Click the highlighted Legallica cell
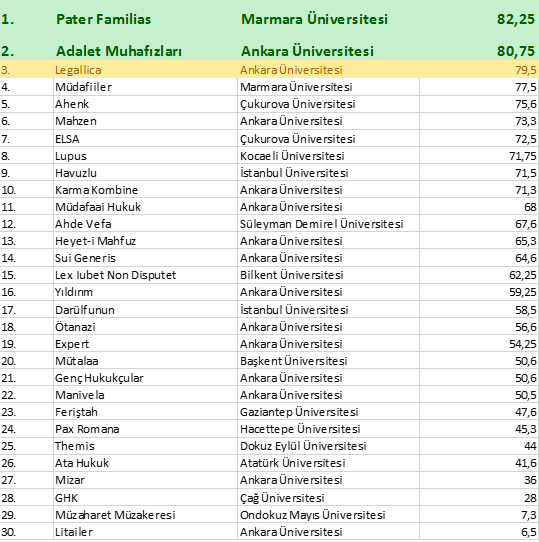 [146, 70]
